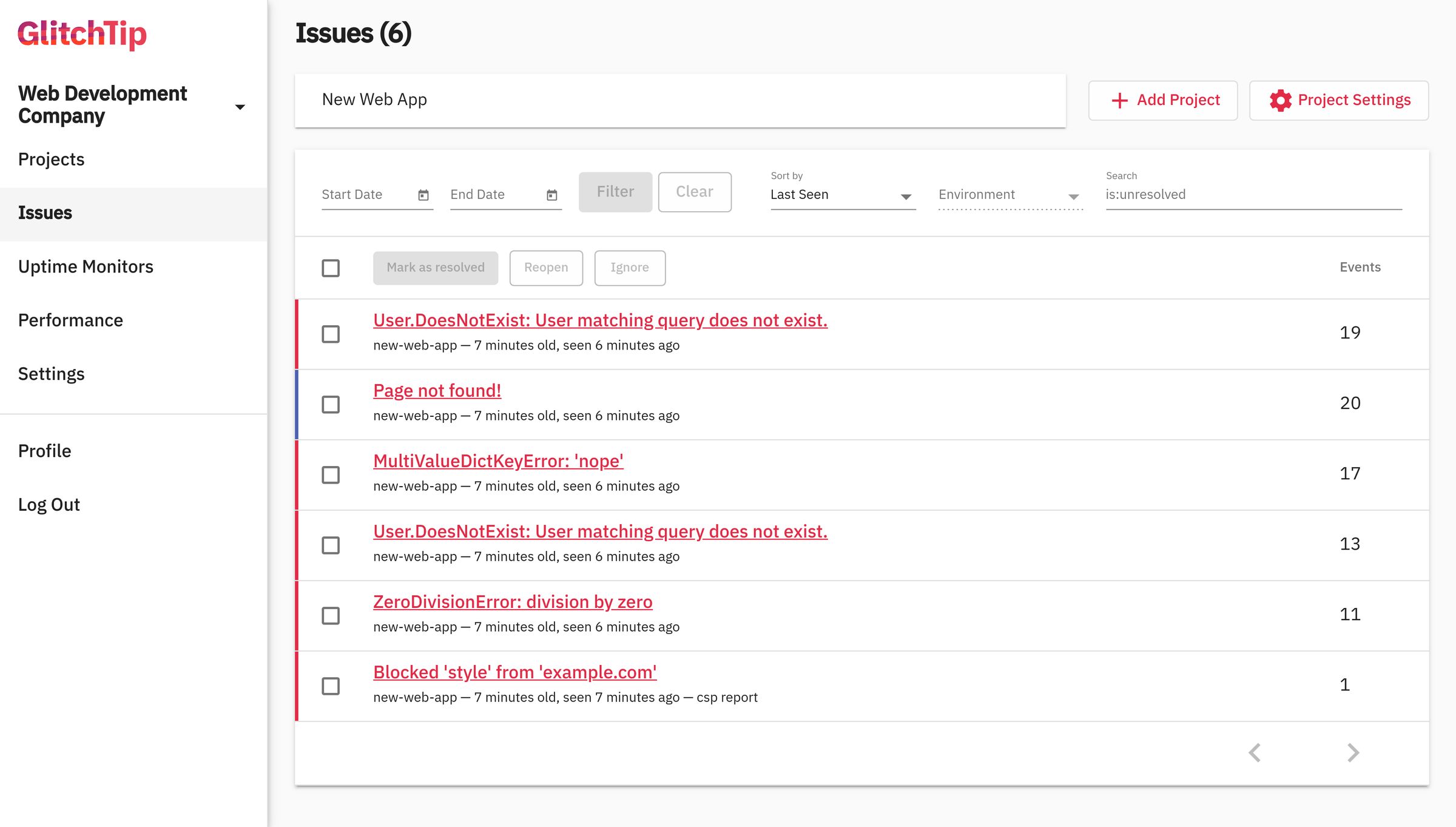Click the Mark as resolved button

tap(435, 268)
